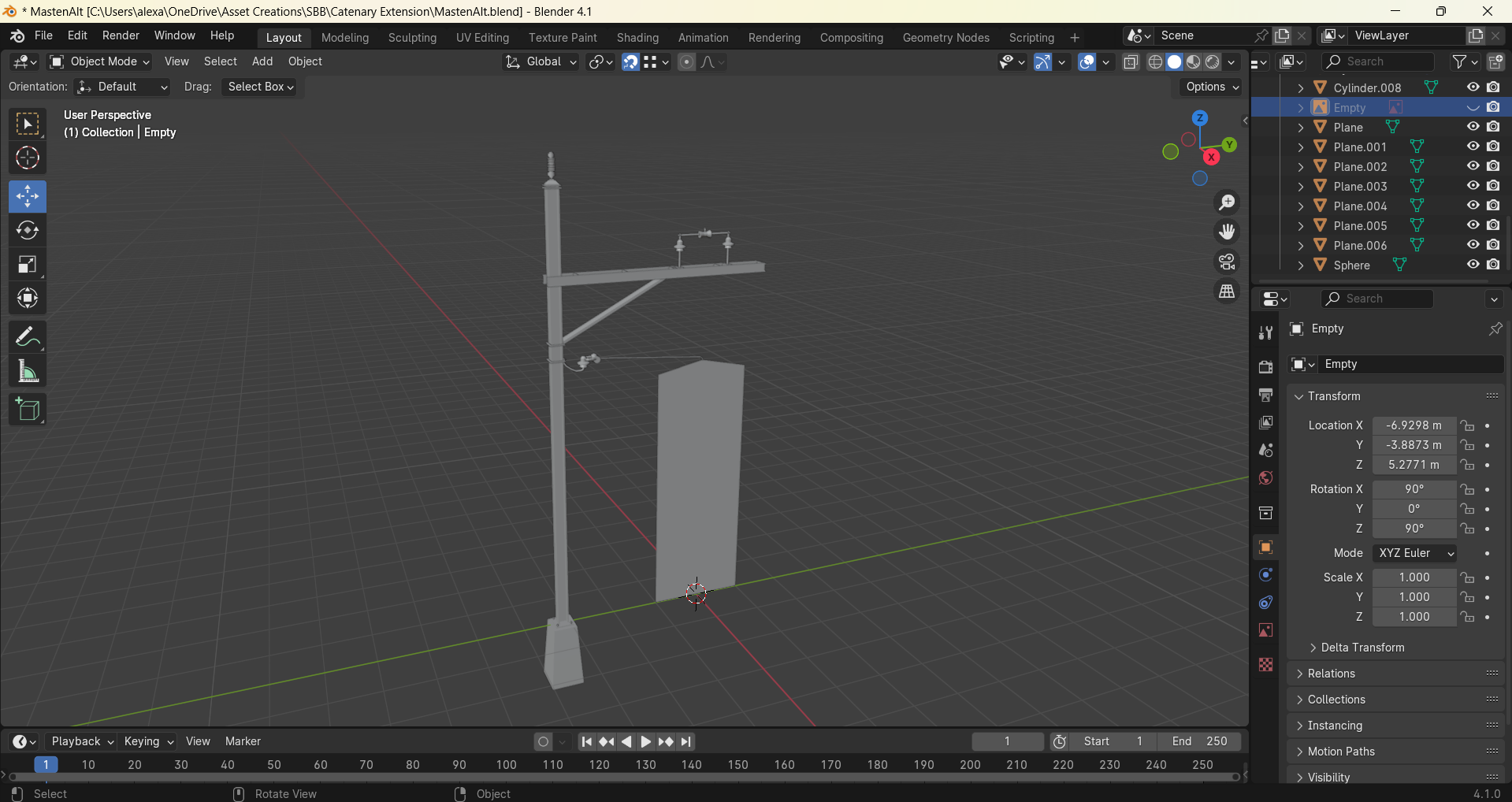Image resolution: width=1512 pixels, height=802 pixels.
Task: Activate the Annotate pencil tool
Action: pos(28,337)
